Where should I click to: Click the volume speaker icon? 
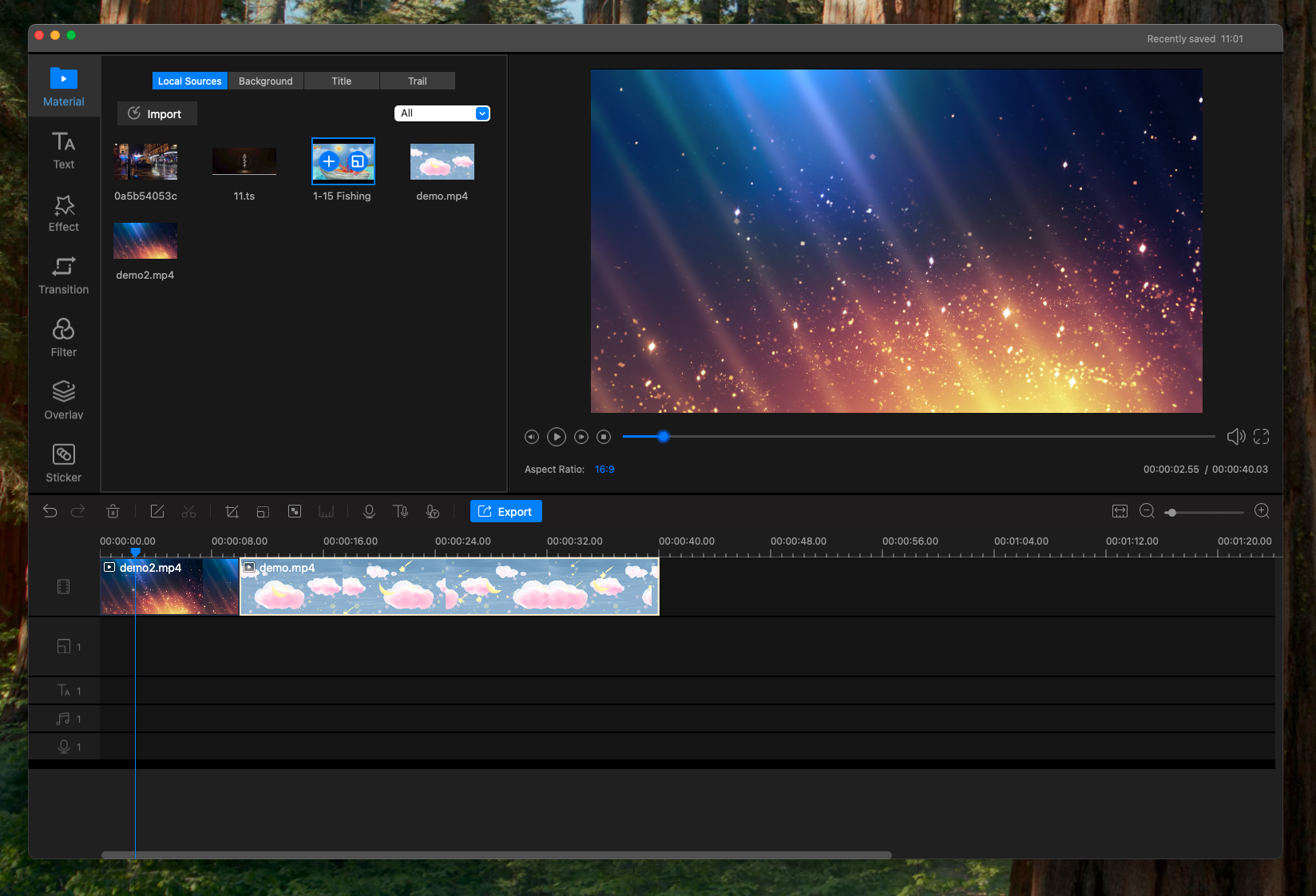pos(1236,436)
